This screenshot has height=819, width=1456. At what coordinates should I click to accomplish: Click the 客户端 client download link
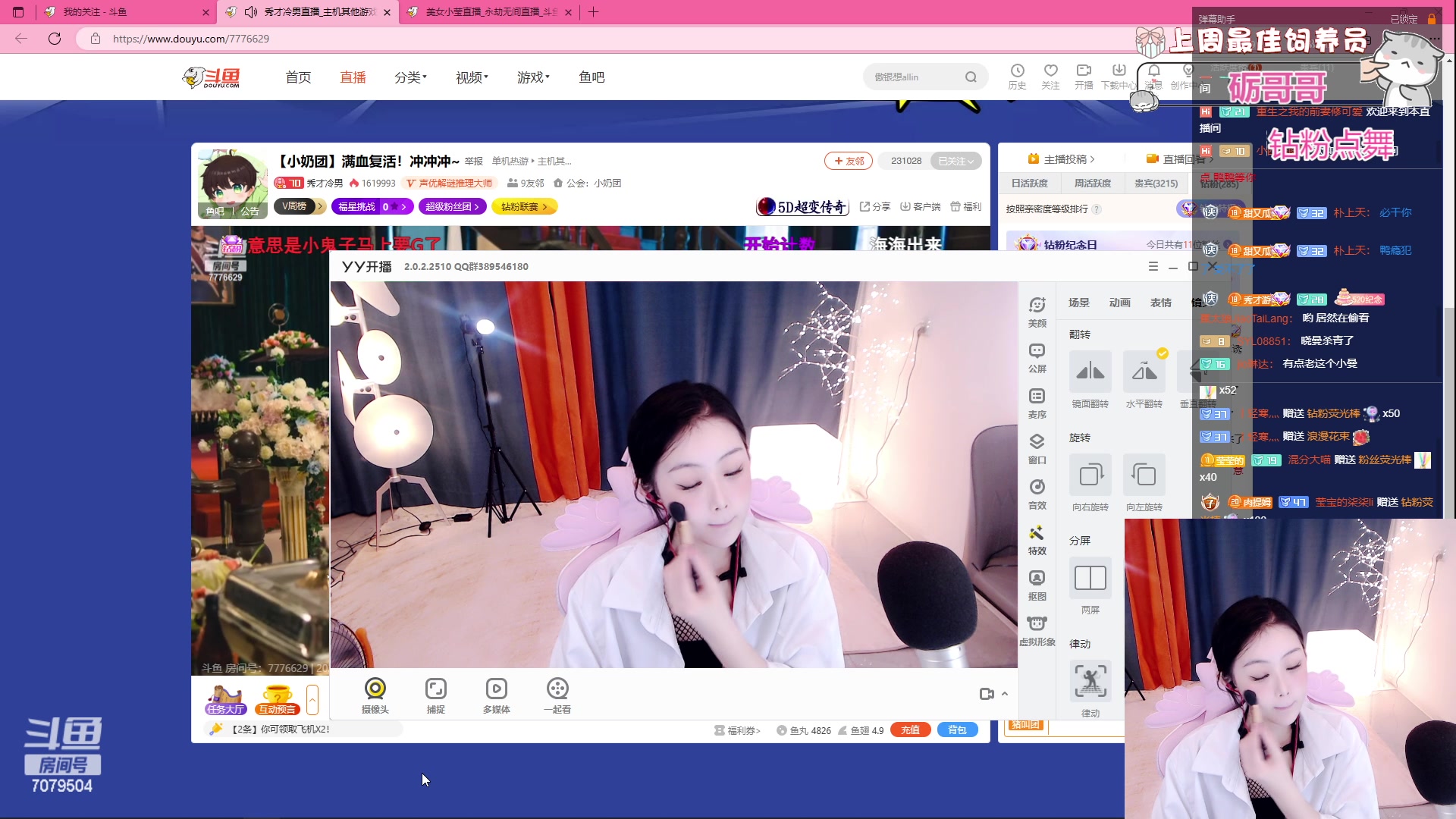coord(920,206)
